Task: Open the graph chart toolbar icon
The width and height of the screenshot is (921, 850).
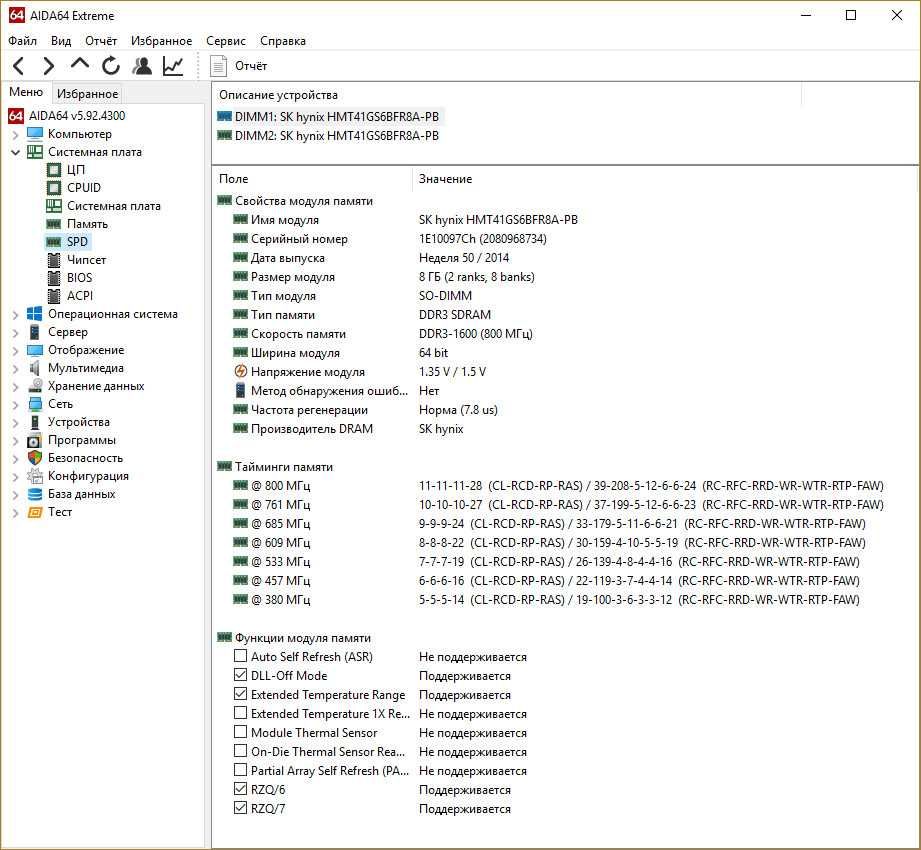Action: pyautogui.click(x=173, y=65)
